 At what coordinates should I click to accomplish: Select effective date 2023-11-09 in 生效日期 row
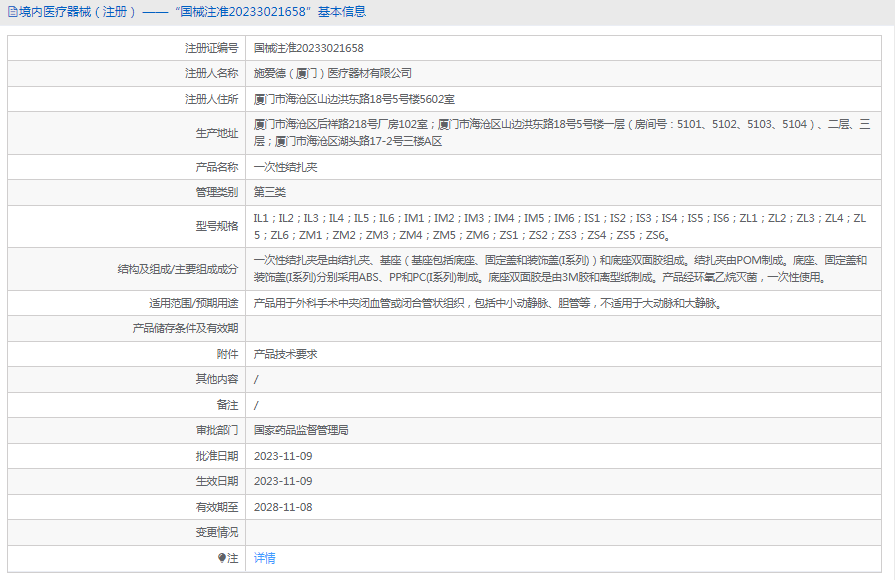click(283, 481)
